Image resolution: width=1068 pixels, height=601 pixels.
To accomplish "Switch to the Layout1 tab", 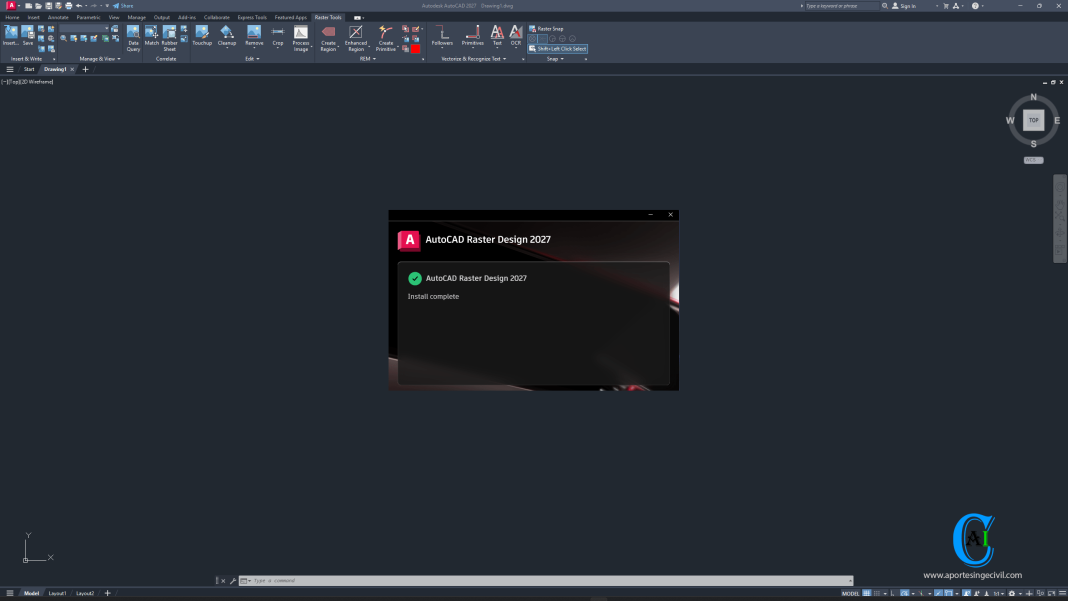I will tap(57, 594).
